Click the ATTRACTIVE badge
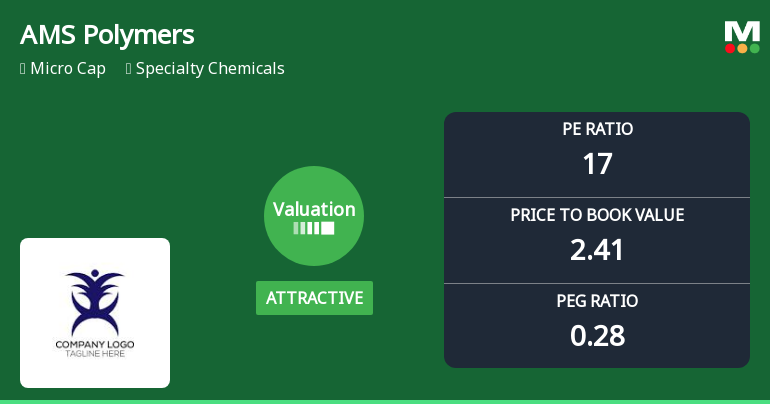This screenshot has width=770, height=404. point(314,298)
